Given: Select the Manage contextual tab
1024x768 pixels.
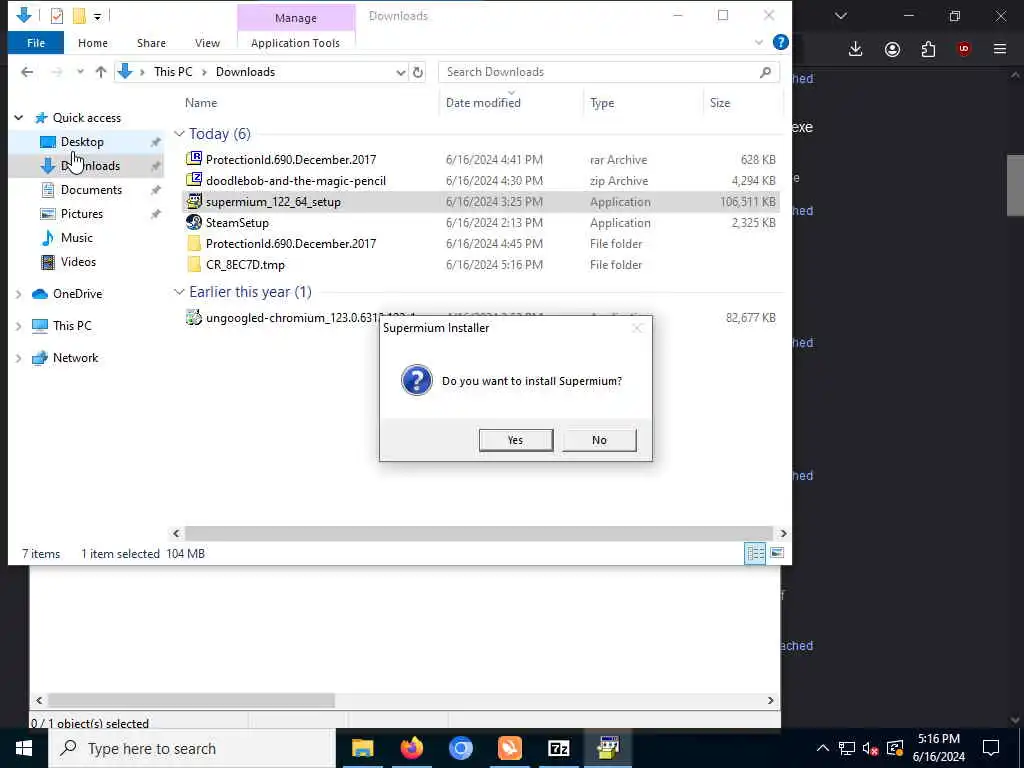Looking at the screenshot, I should [x=295, y=18].
